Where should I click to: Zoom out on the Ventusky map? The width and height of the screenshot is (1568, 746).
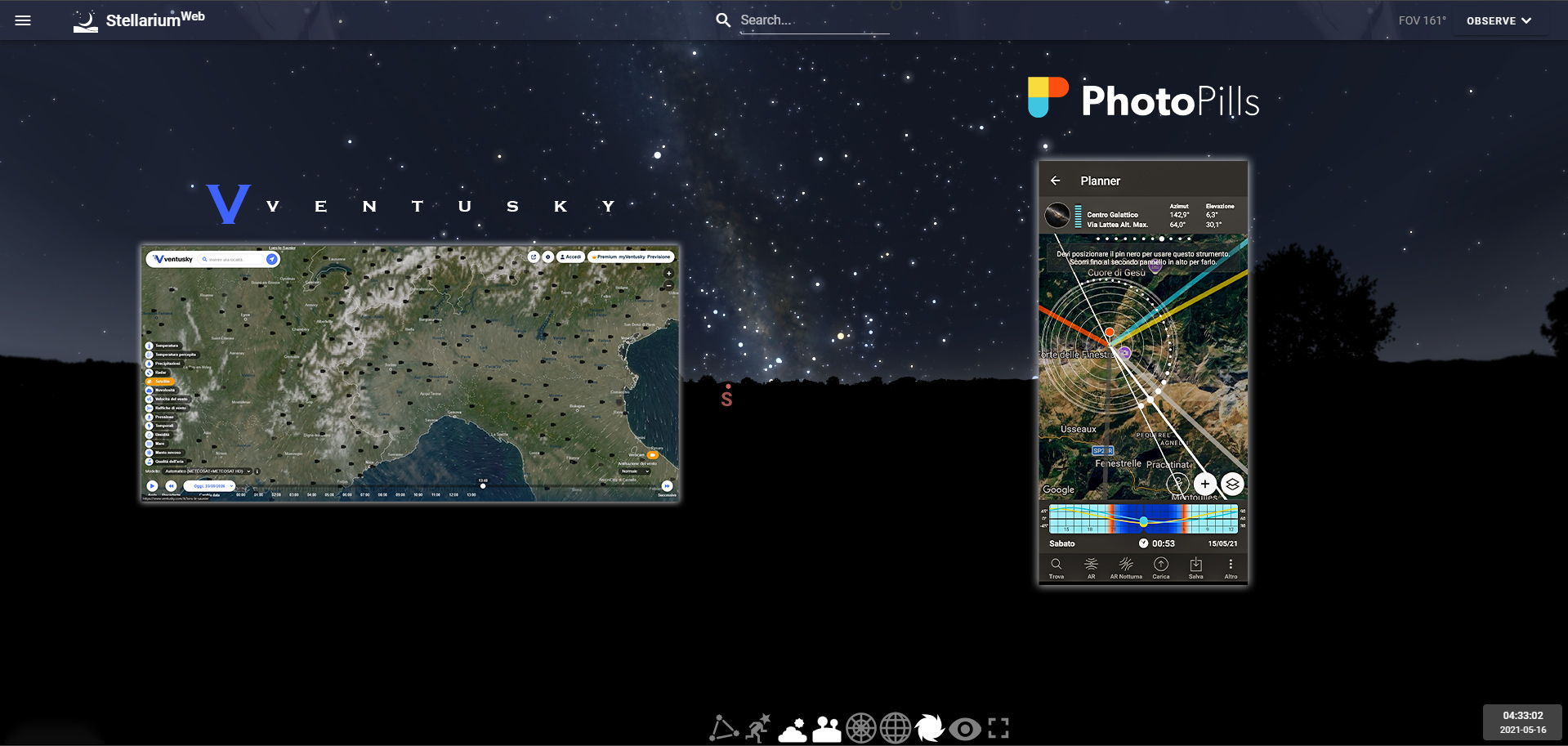pyautogui.click(x=668, y=285)
